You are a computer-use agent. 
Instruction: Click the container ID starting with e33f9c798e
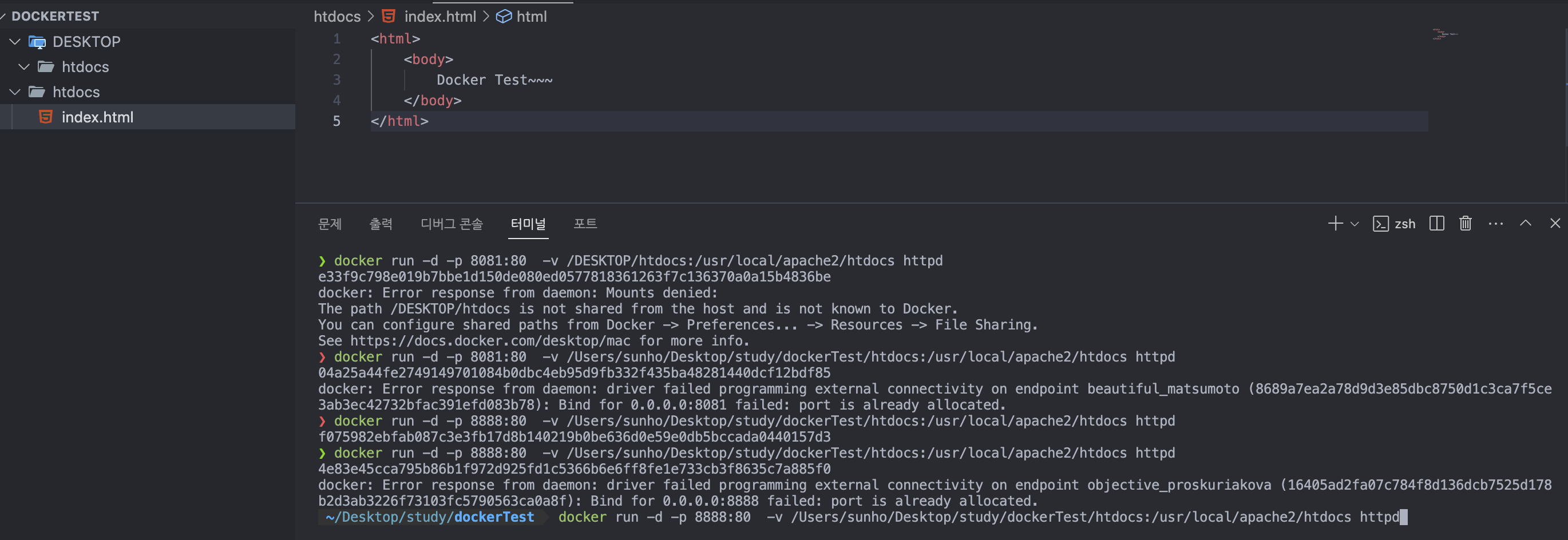pos(574,277)
